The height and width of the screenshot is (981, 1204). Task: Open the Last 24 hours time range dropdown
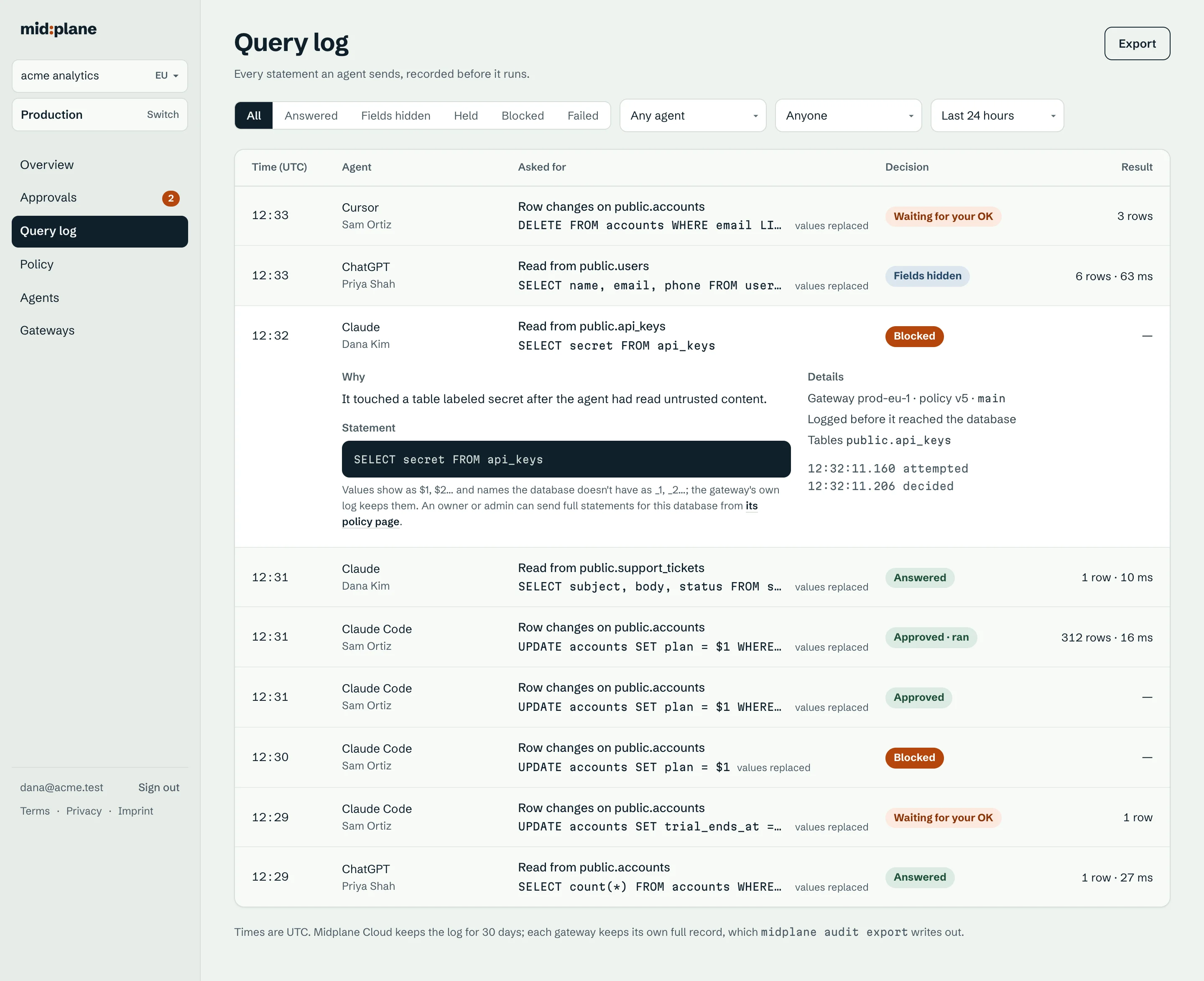click(x=997, y=116)
